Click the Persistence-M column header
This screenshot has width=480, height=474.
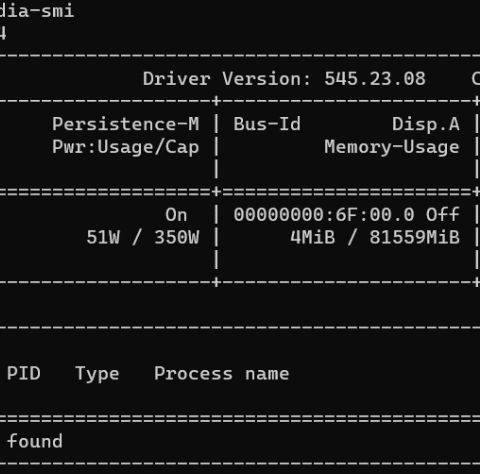pyautogui.click(x=126, y=124)
